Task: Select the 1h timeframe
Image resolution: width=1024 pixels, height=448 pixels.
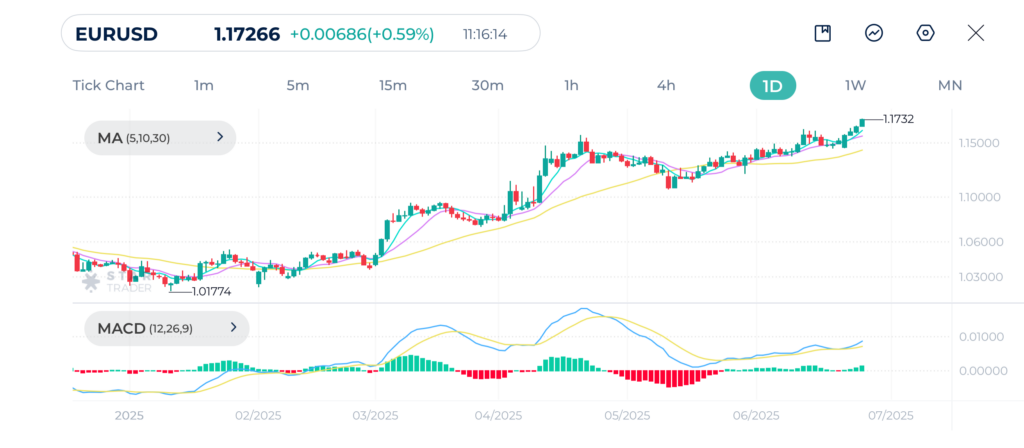Action: [x=571, y=85]
